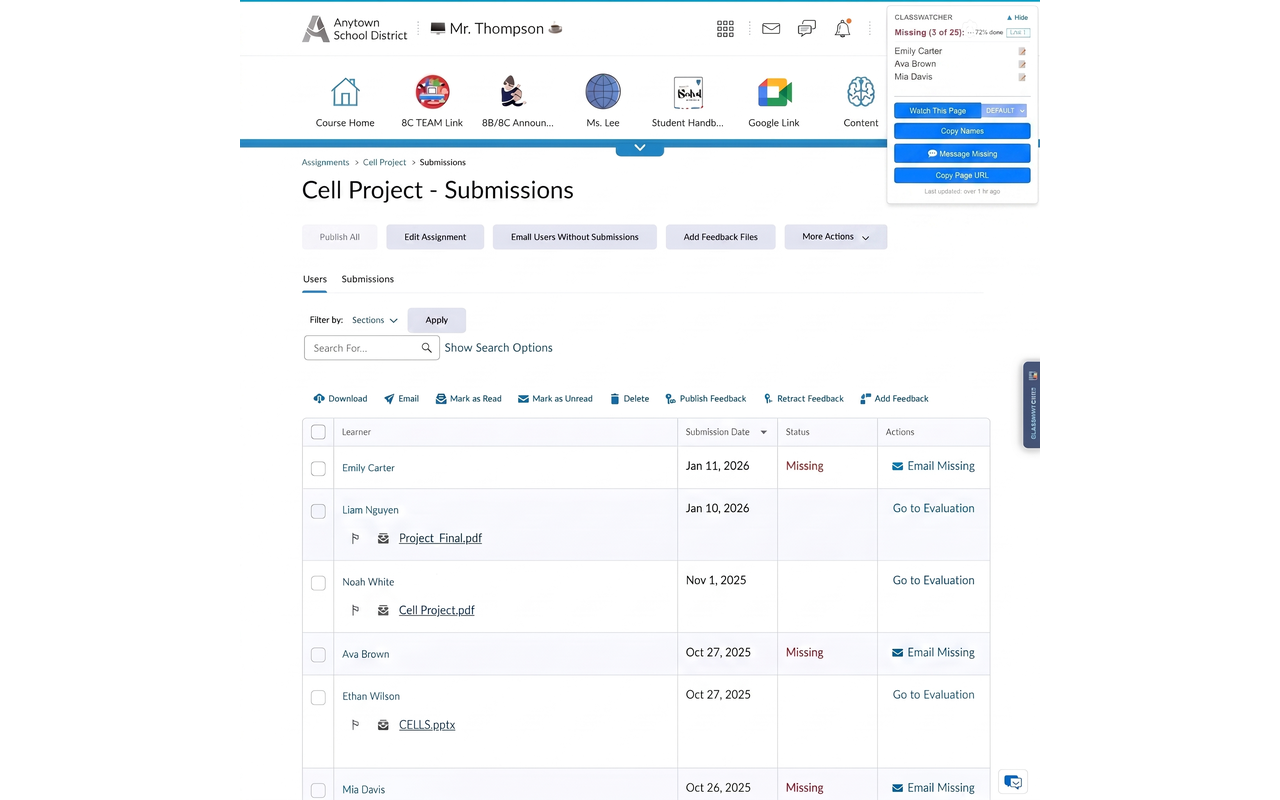Open the Student Handbook icon
The image size is (1280, 800).
coord(688,93)
